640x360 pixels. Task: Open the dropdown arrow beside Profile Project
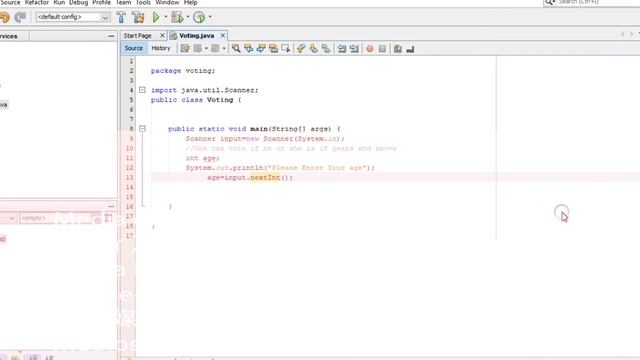(210, 17)
